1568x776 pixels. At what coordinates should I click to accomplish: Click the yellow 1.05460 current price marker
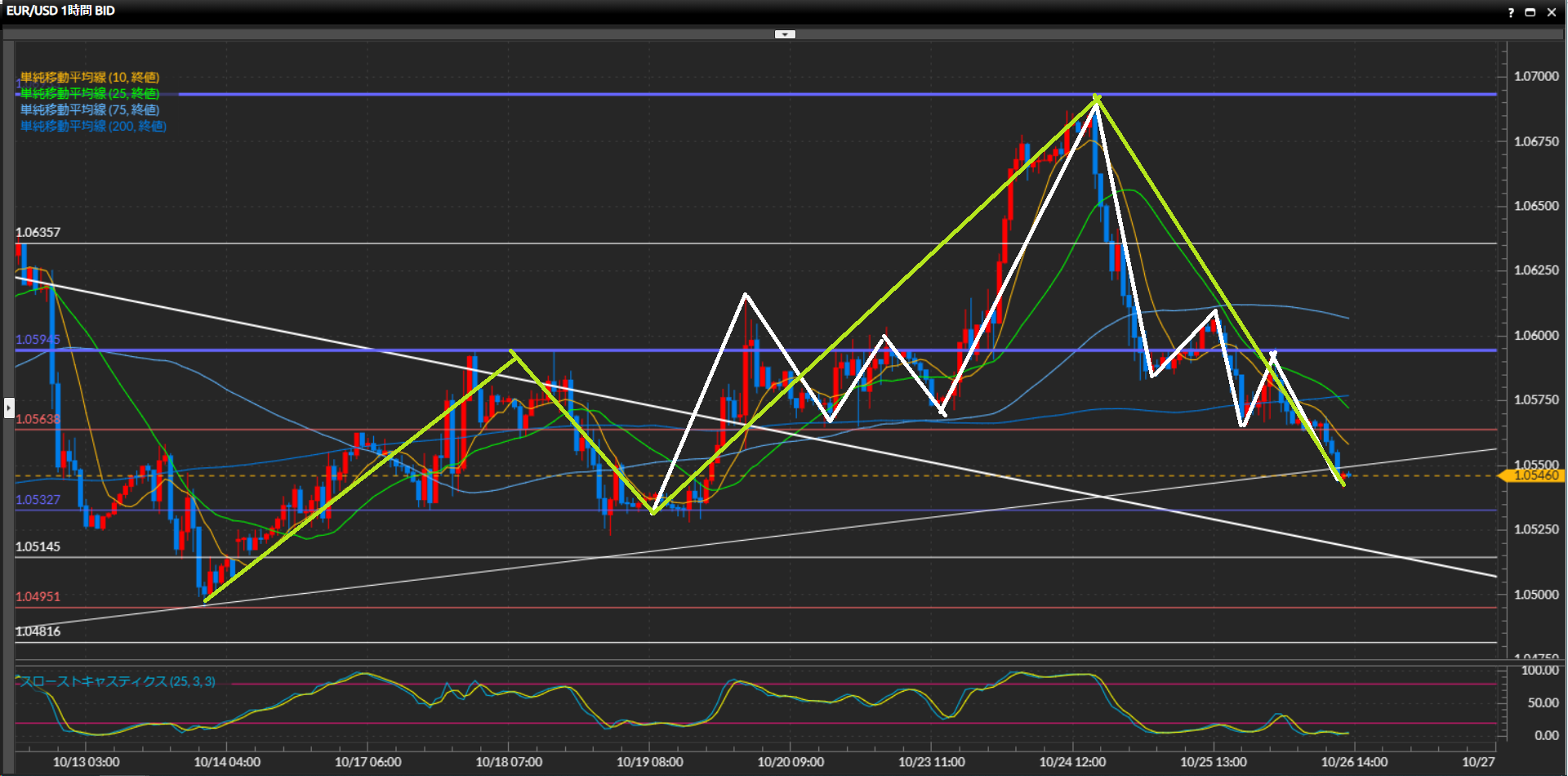(1535, 475)
